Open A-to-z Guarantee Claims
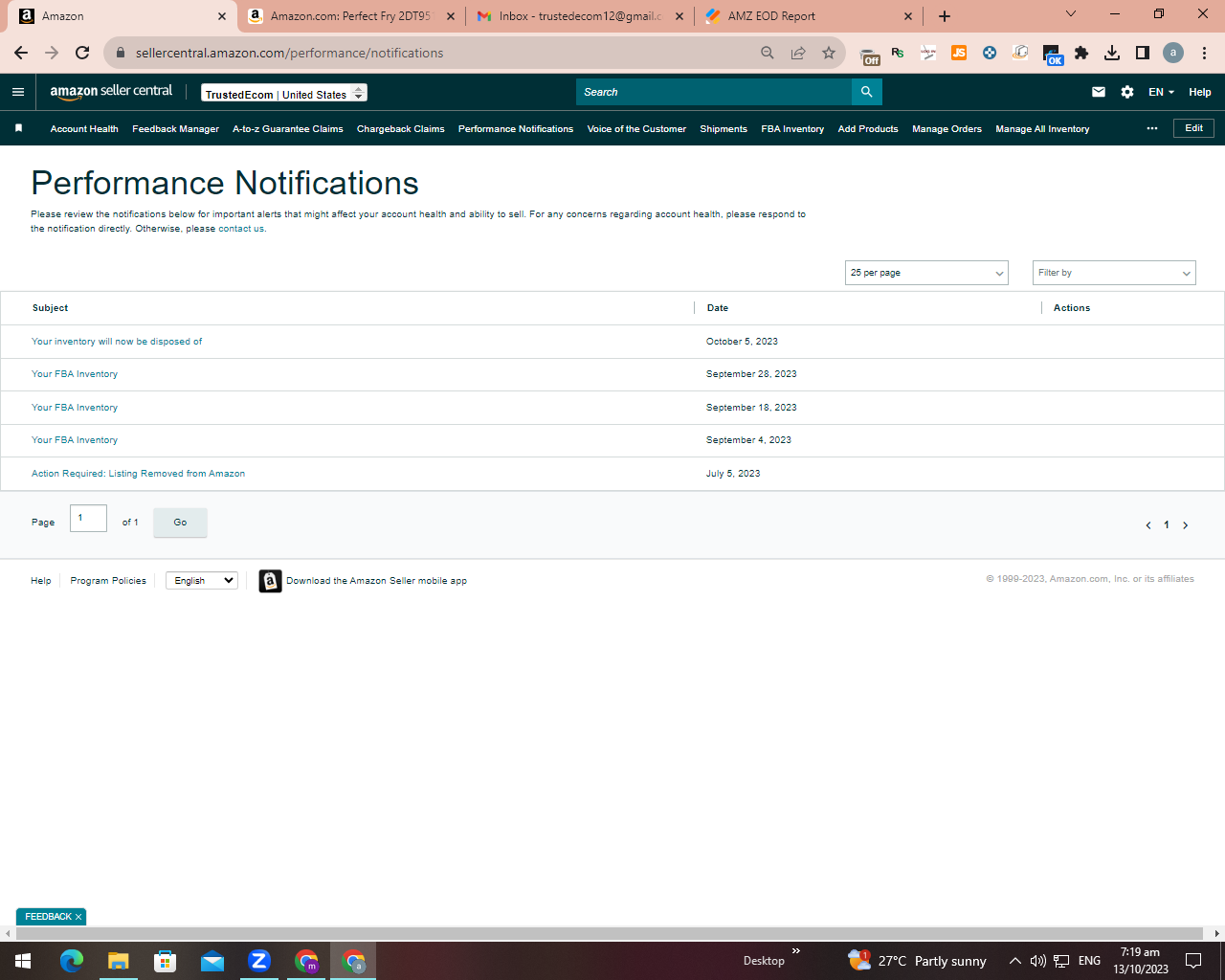The width and height of the screenshot is (1225, 980). pyautogui.click(x=288, y=128)
